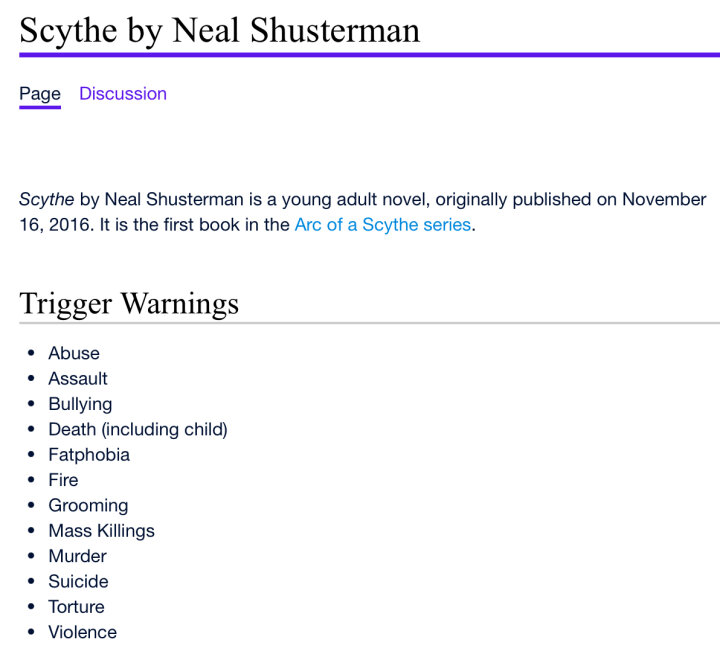
Task: Select the Mass Killings entry
Action: point(101,531)
